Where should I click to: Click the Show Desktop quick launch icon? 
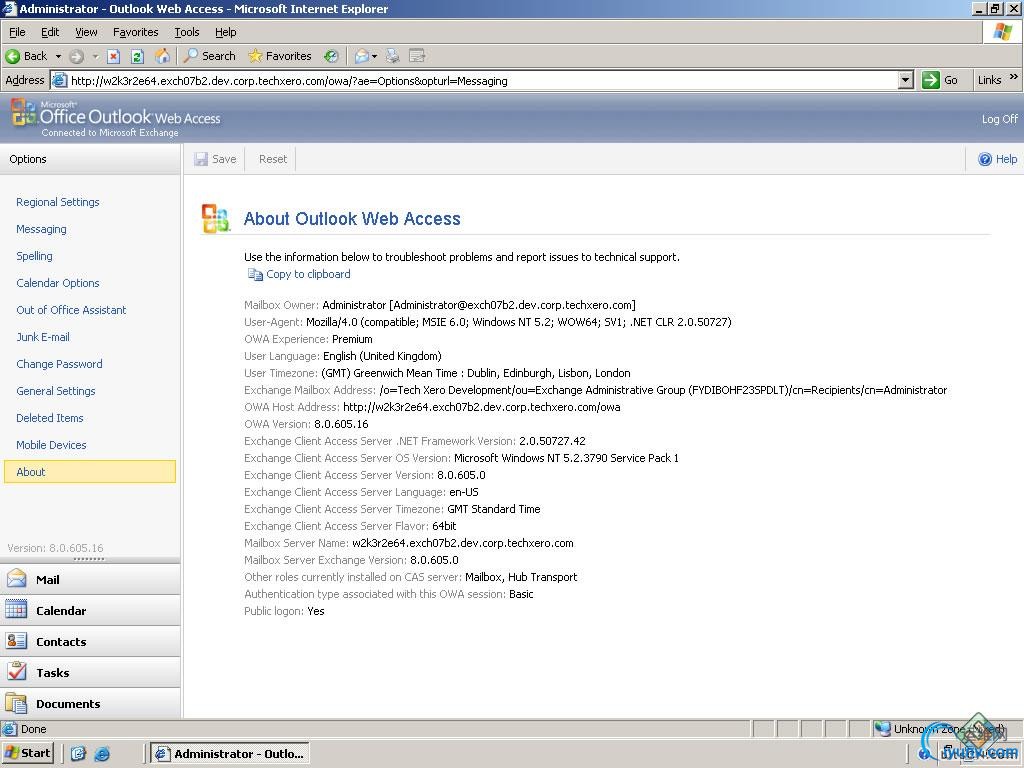(x=78, y=754)
